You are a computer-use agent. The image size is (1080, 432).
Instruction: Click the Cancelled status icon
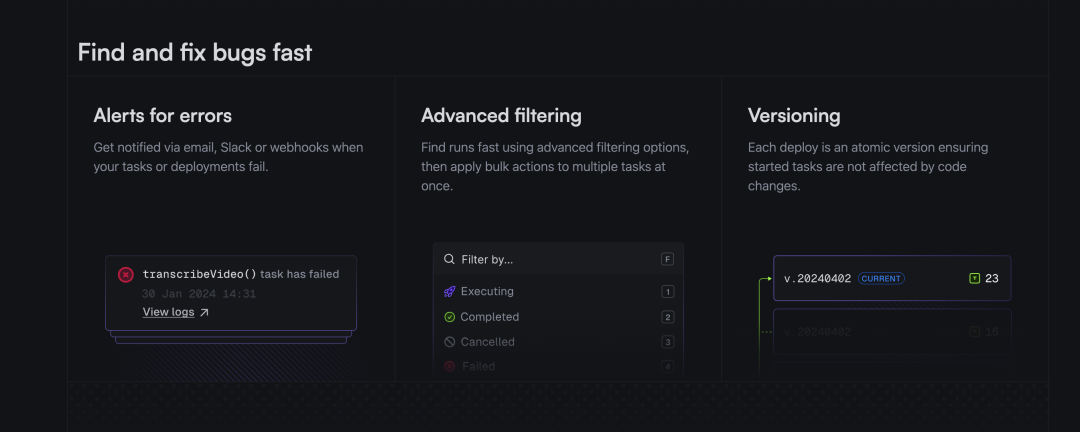450,342
